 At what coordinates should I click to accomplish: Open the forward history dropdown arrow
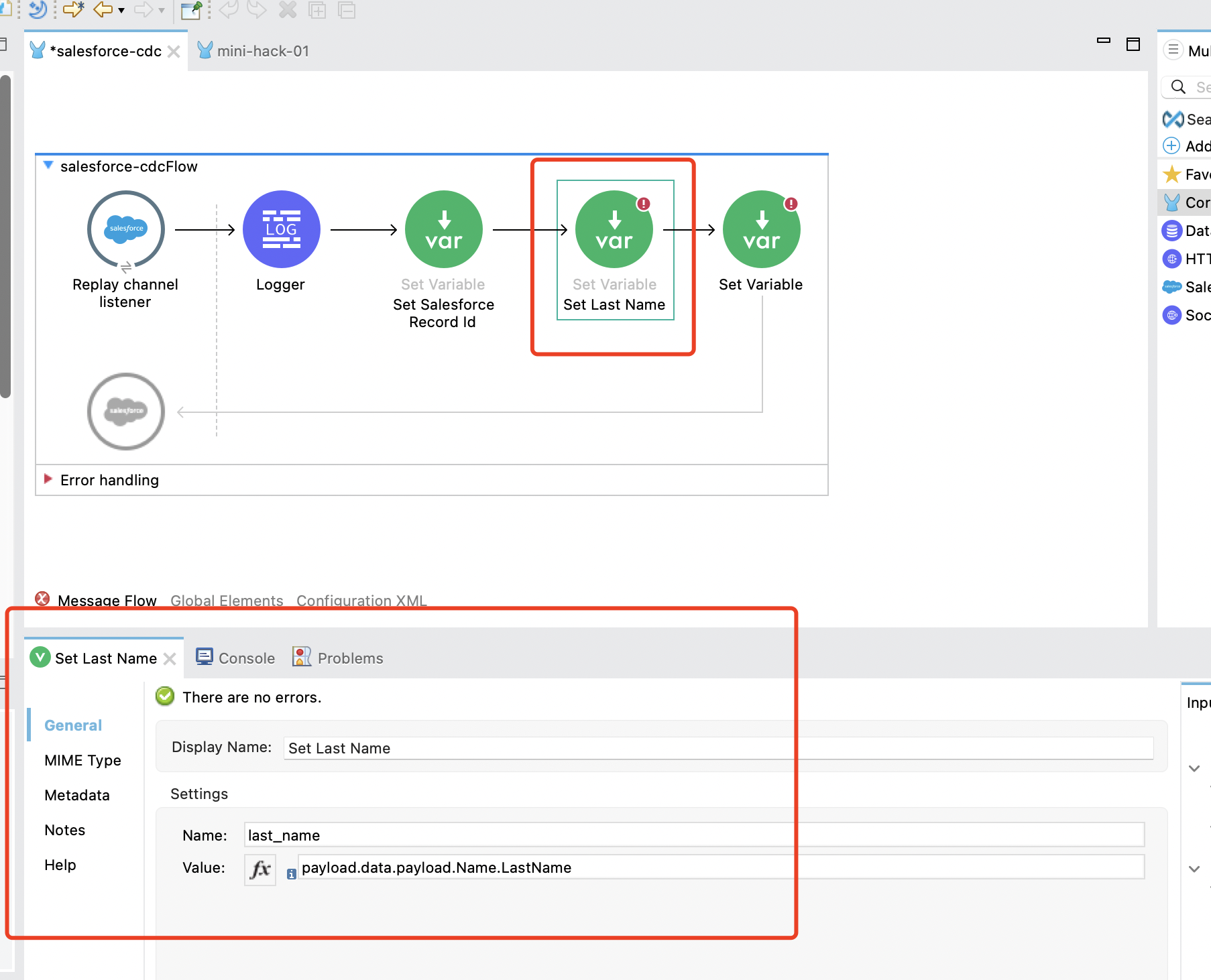tap(162, 10)
